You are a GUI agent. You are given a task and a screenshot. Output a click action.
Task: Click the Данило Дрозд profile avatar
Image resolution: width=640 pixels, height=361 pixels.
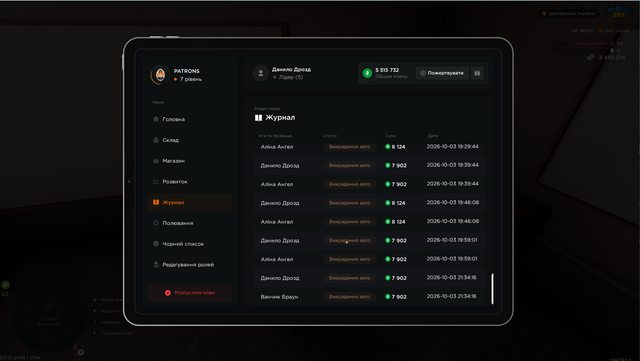[260, 73]
